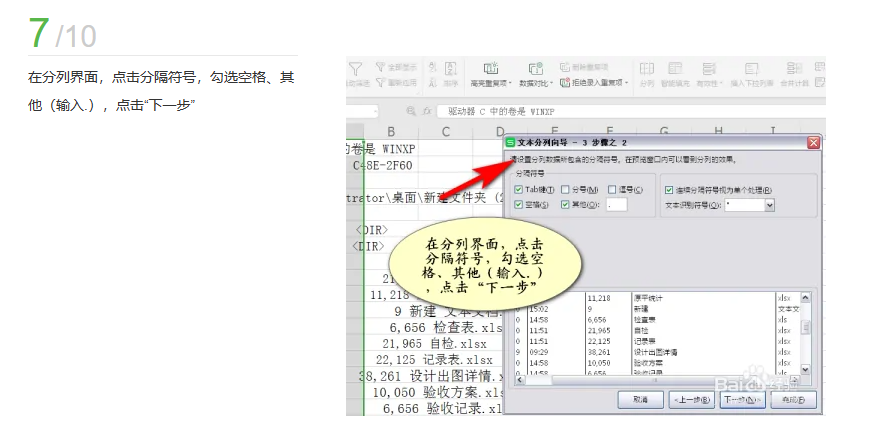Click the 合并计算 (consolidate) icon

click(x=794, y=68)
